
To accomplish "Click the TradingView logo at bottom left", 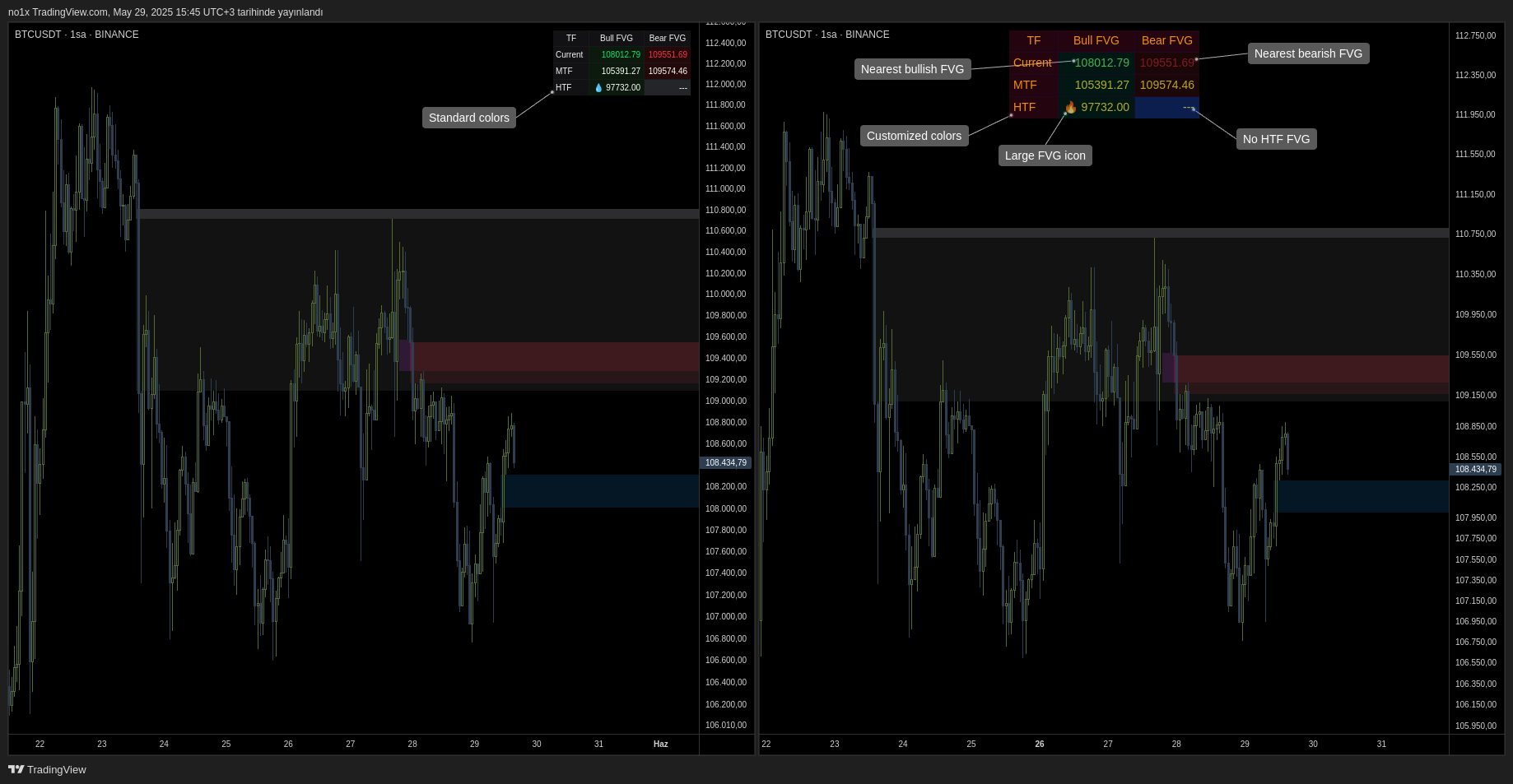I will click(x=16, y=769).
